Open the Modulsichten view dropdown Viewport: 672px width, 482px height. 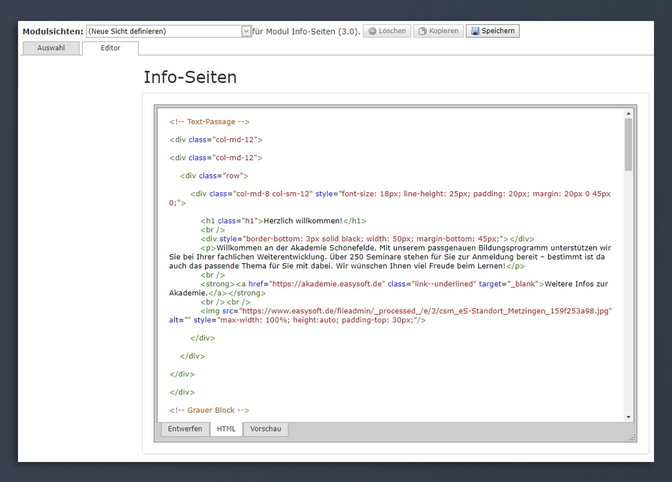click(x=246, y=31)
